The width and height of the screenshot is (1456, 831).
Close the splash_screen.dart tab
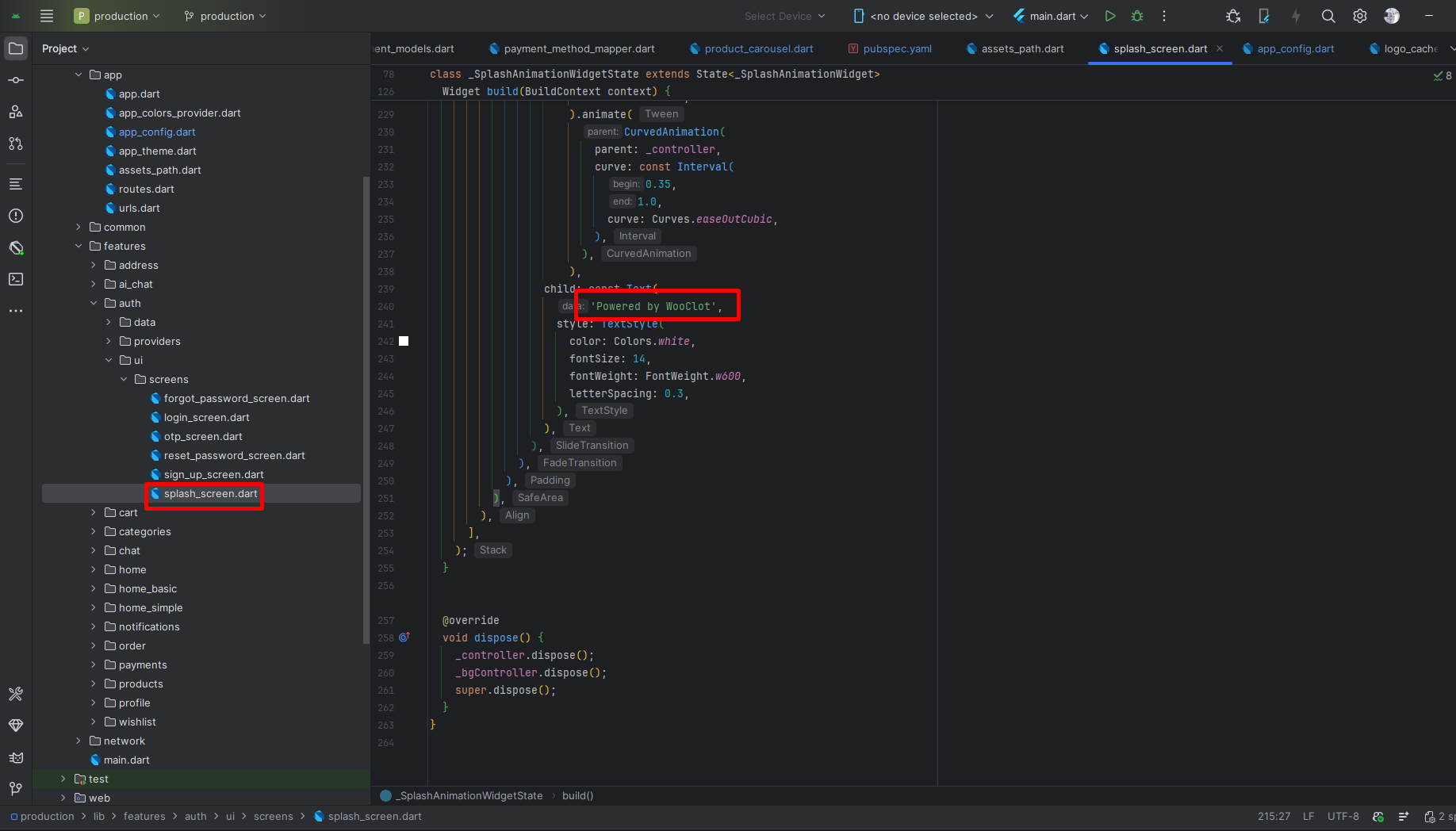[1220, 49]
